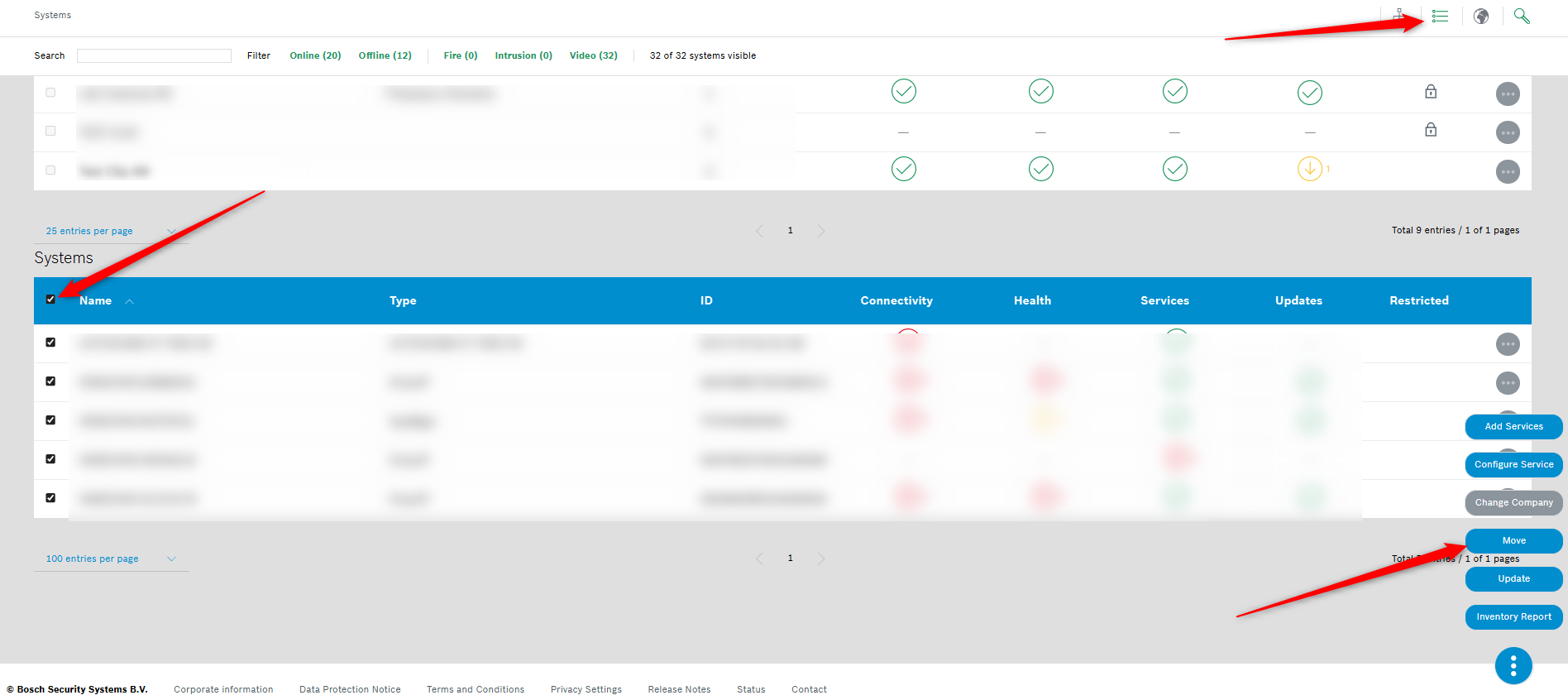Uncheck the first row checkbox in Systems table
1568x700 pixels.
tap(50, 343)
